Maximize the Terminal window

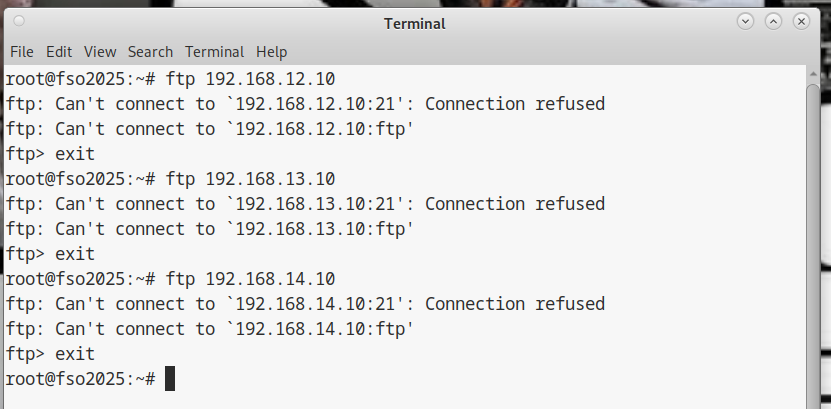773,21
